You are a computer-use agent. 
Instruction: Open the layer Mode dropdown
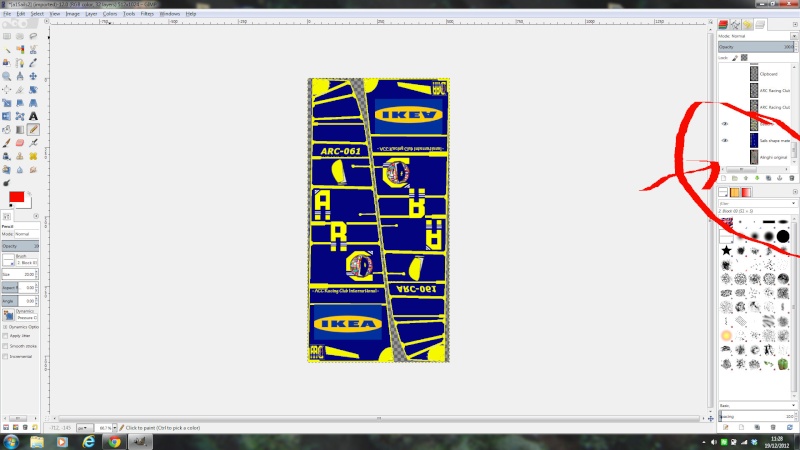[x=794, y=36]
